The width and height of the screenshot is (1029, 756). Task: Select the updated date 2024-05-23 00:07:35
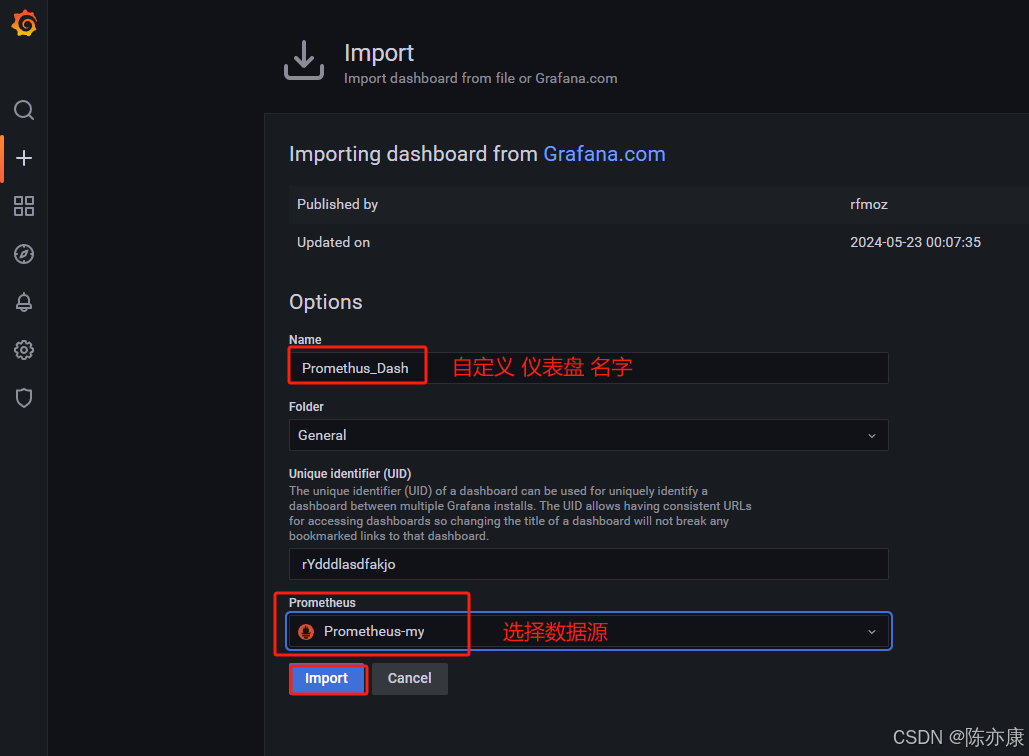915,242
